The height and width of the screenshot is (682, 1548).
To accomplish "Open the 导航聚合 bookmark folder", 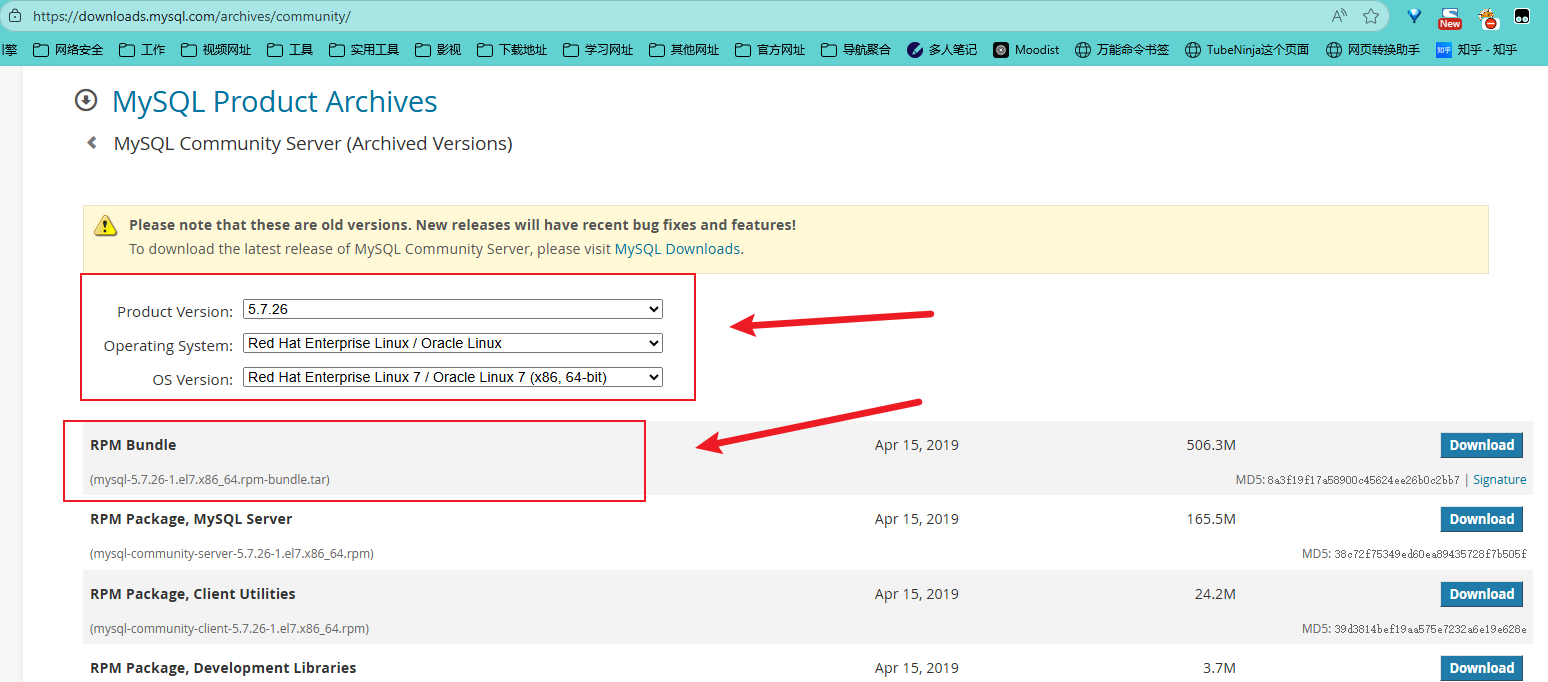I will pyautogui.click(x=856, y=49).
